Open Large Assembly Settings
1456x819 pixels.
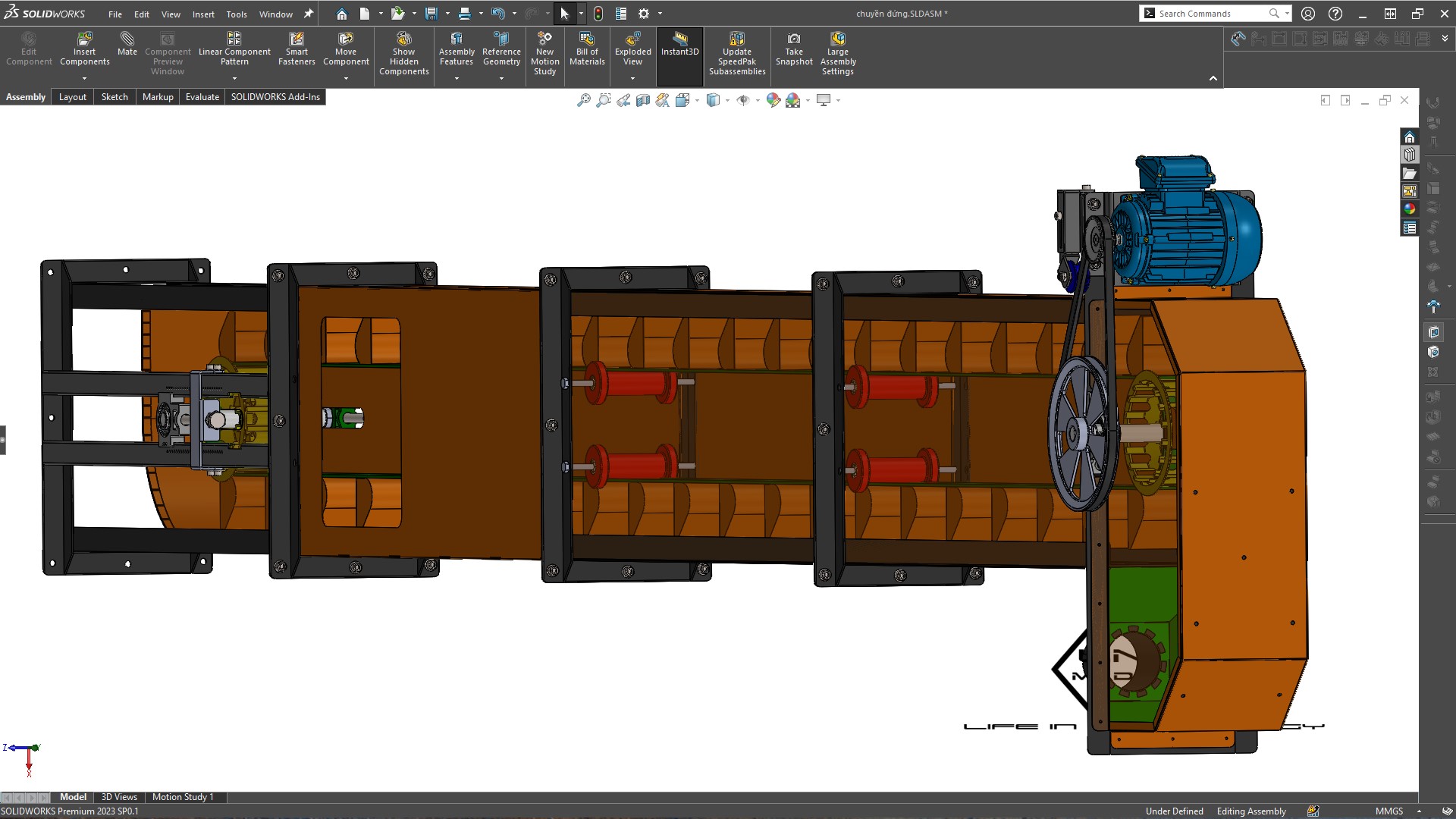tap(838, 54)
